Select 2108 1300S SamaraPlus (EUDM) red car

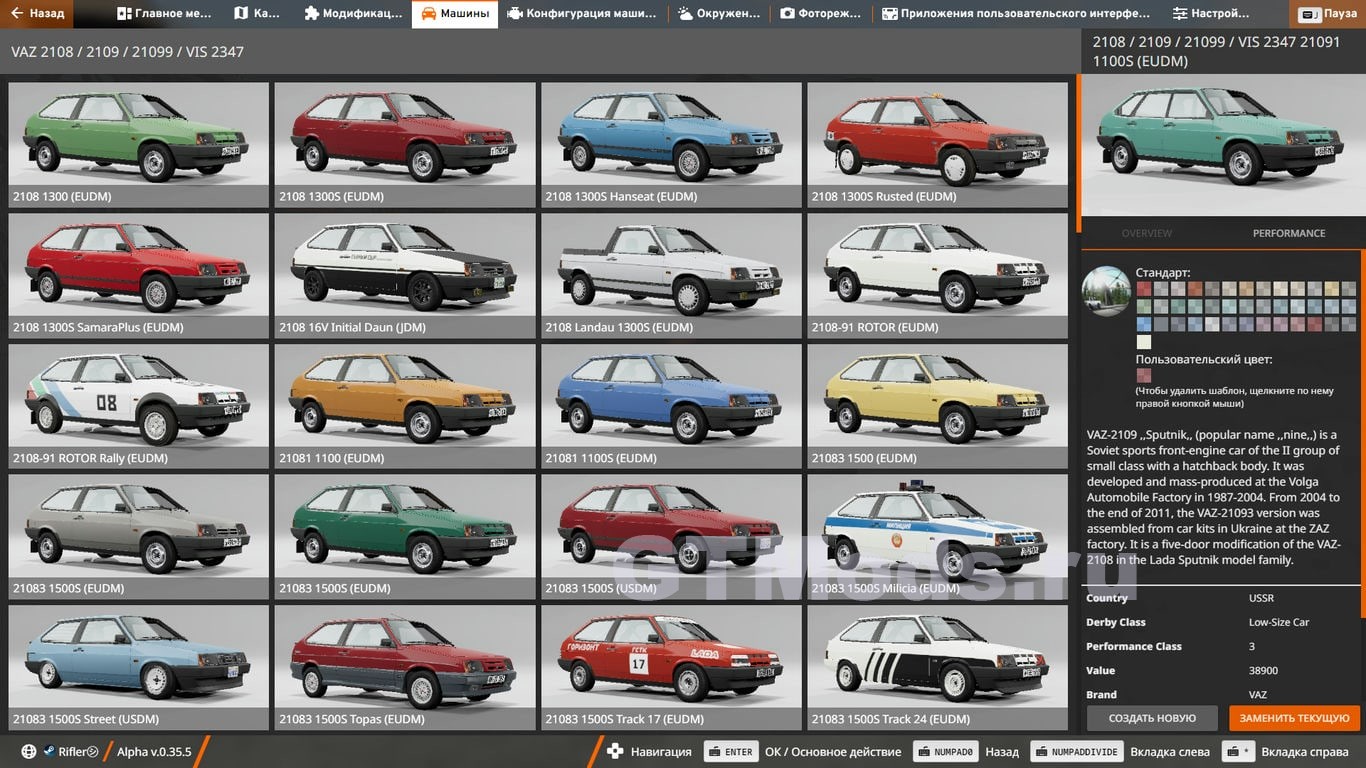click(139, 275)
